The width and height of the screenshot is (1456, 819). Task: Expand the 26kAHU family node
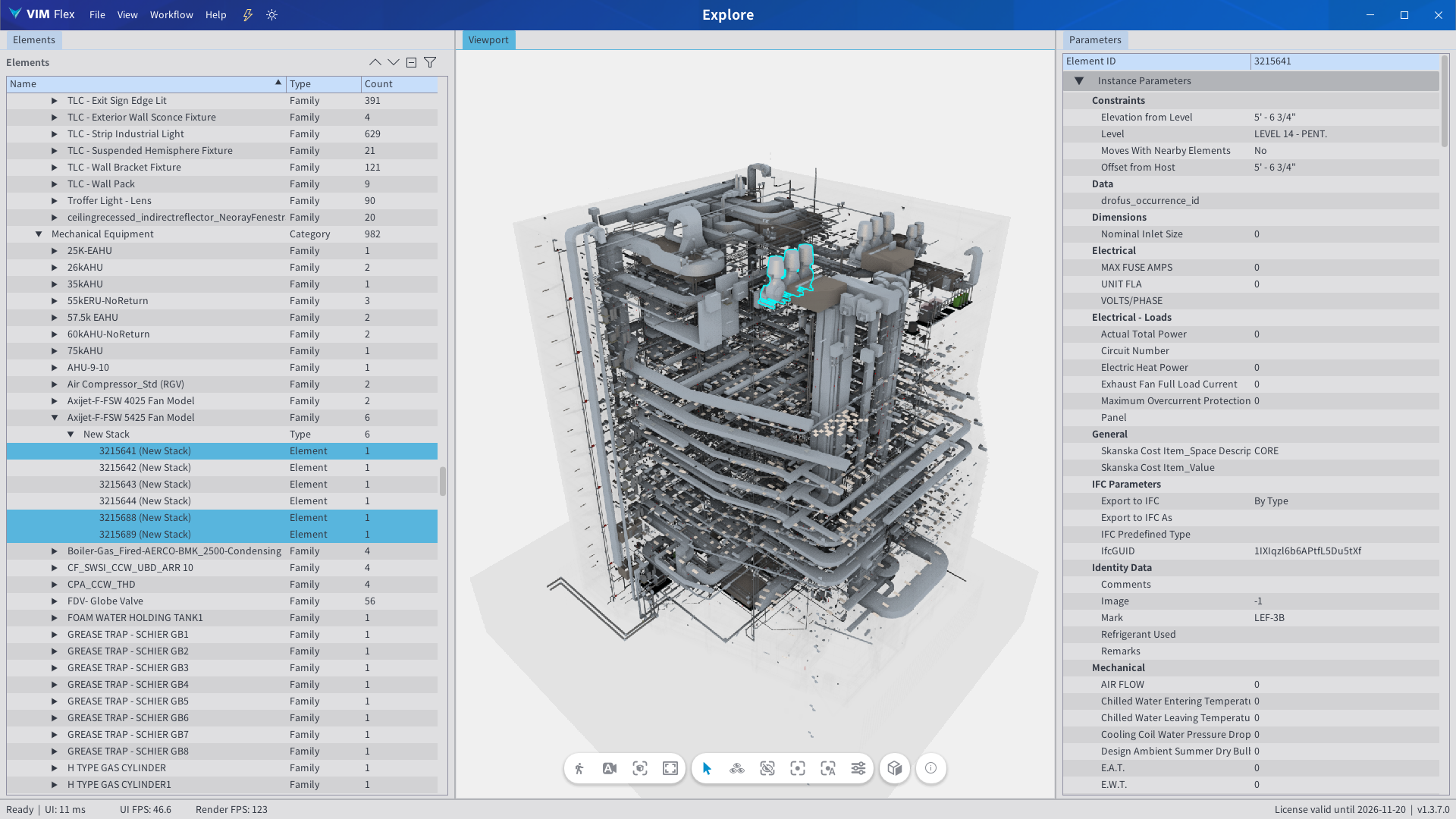tap(55, 267)
